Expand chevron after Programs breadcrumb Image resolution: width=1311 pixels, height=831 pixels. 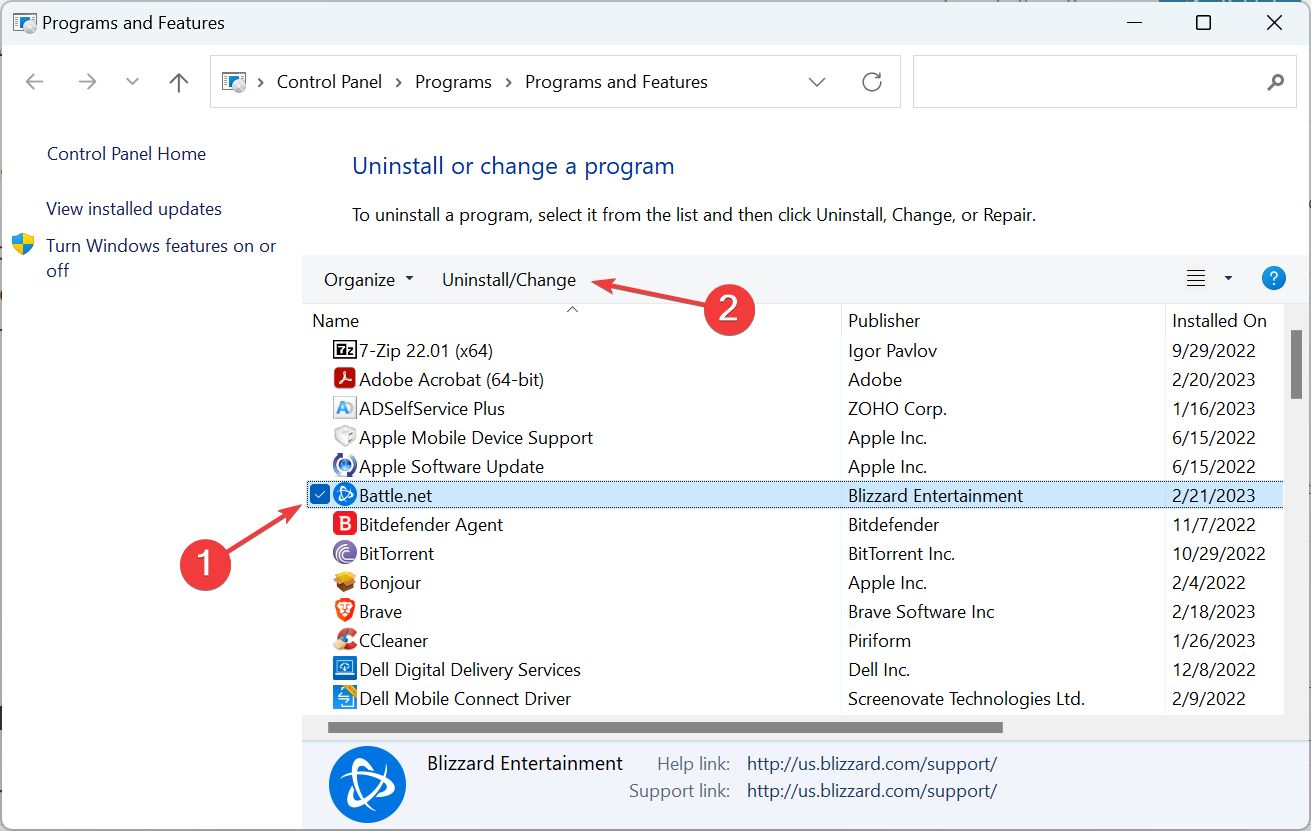click(508, 82)
